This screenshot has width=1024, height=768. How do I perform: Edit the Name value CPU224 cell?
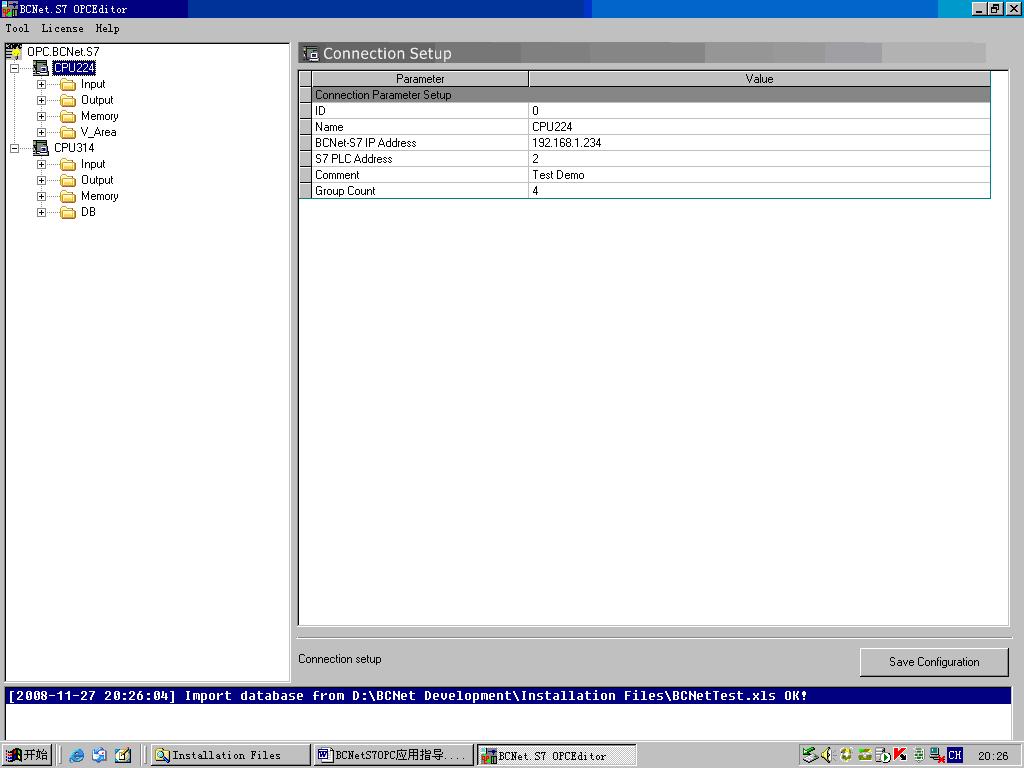point(759,127)
